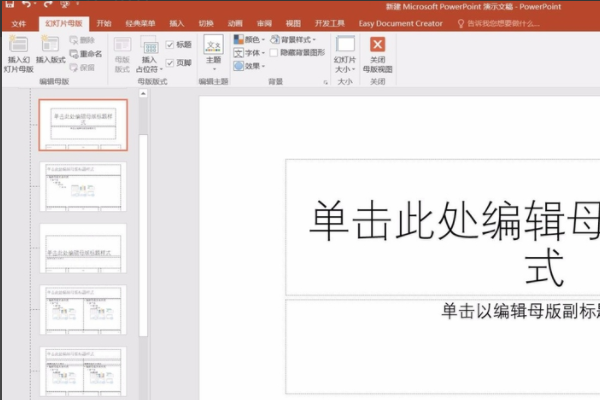Open the Slide Size (幻灯片大小) dropdown
The height and width of the screenshot is (400, 600).
[345, 54]
